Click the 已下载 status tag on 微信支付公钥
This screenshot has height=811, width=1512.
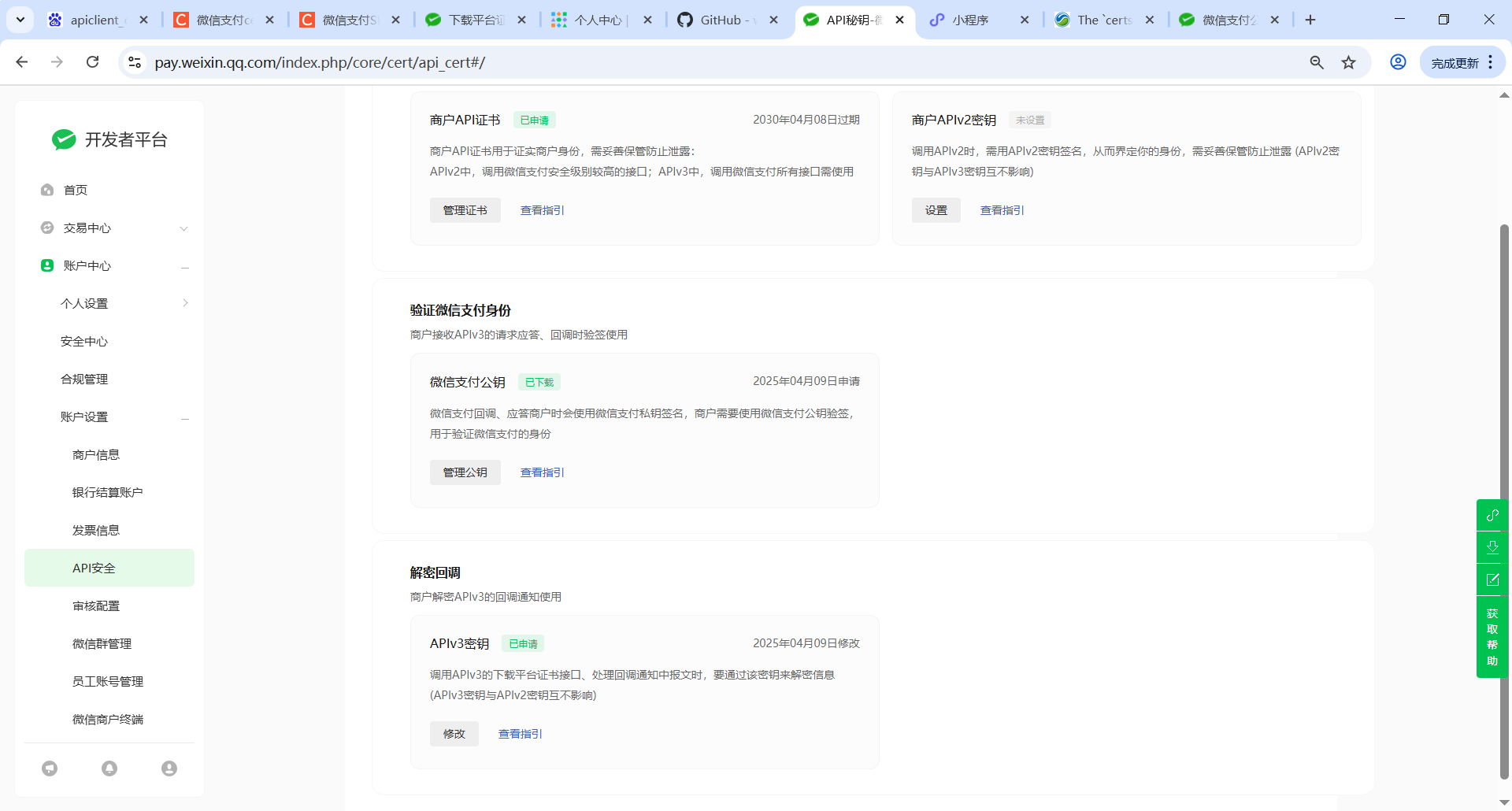coord(539,382)
